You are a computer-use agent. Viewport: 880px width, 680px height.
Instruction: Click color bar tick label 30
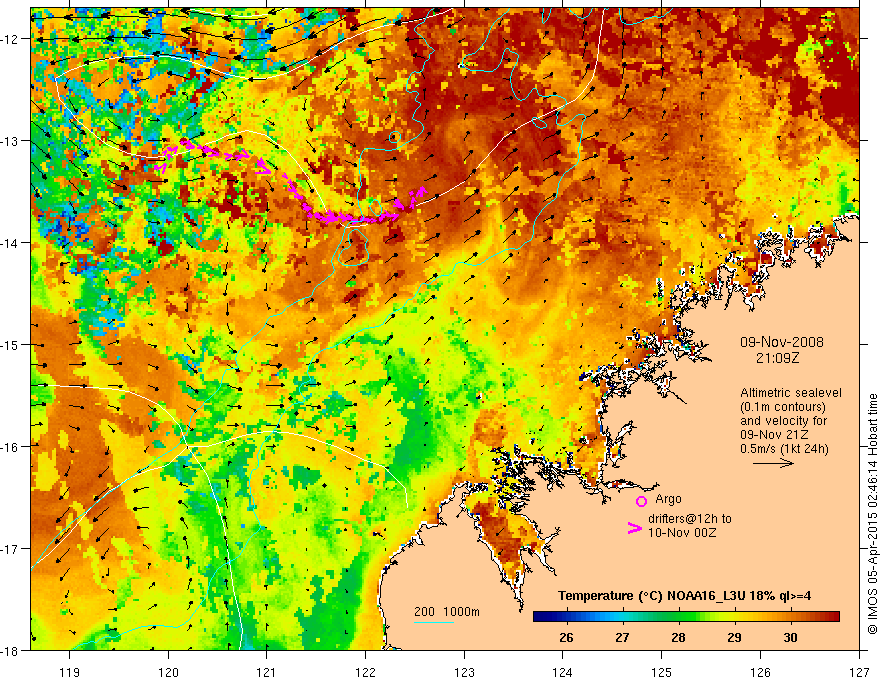coord(790,637)
